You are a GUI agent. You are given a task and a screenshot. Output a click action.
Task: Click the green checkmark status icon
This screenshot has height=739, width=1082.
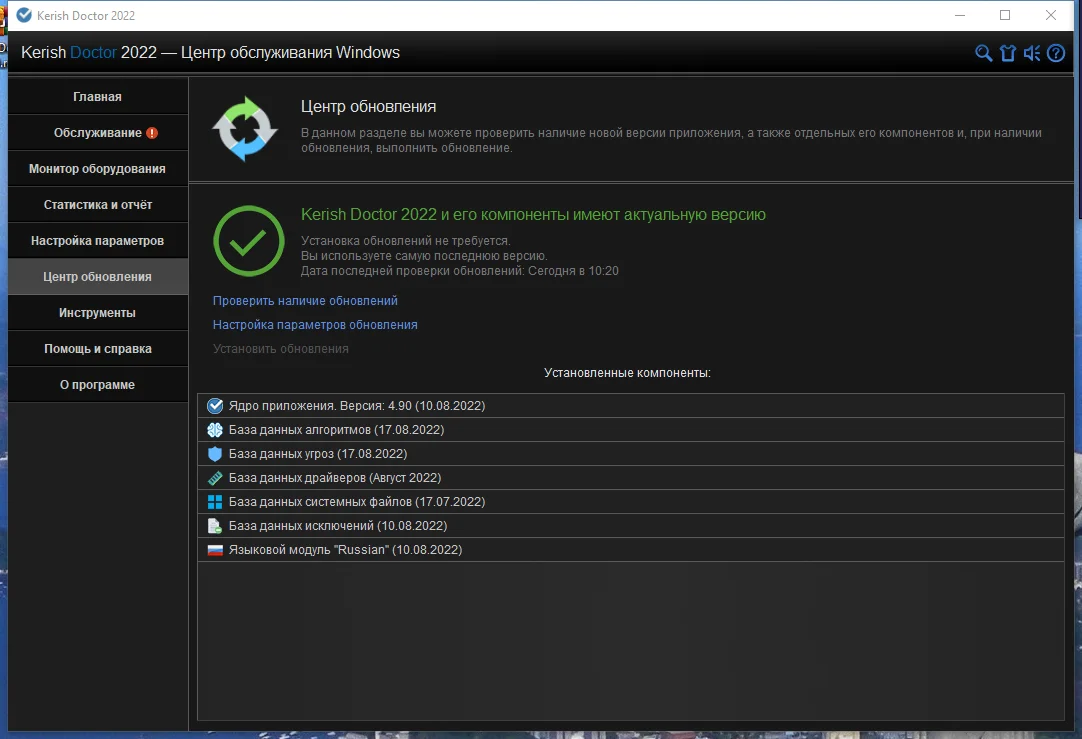coord(248,241)
